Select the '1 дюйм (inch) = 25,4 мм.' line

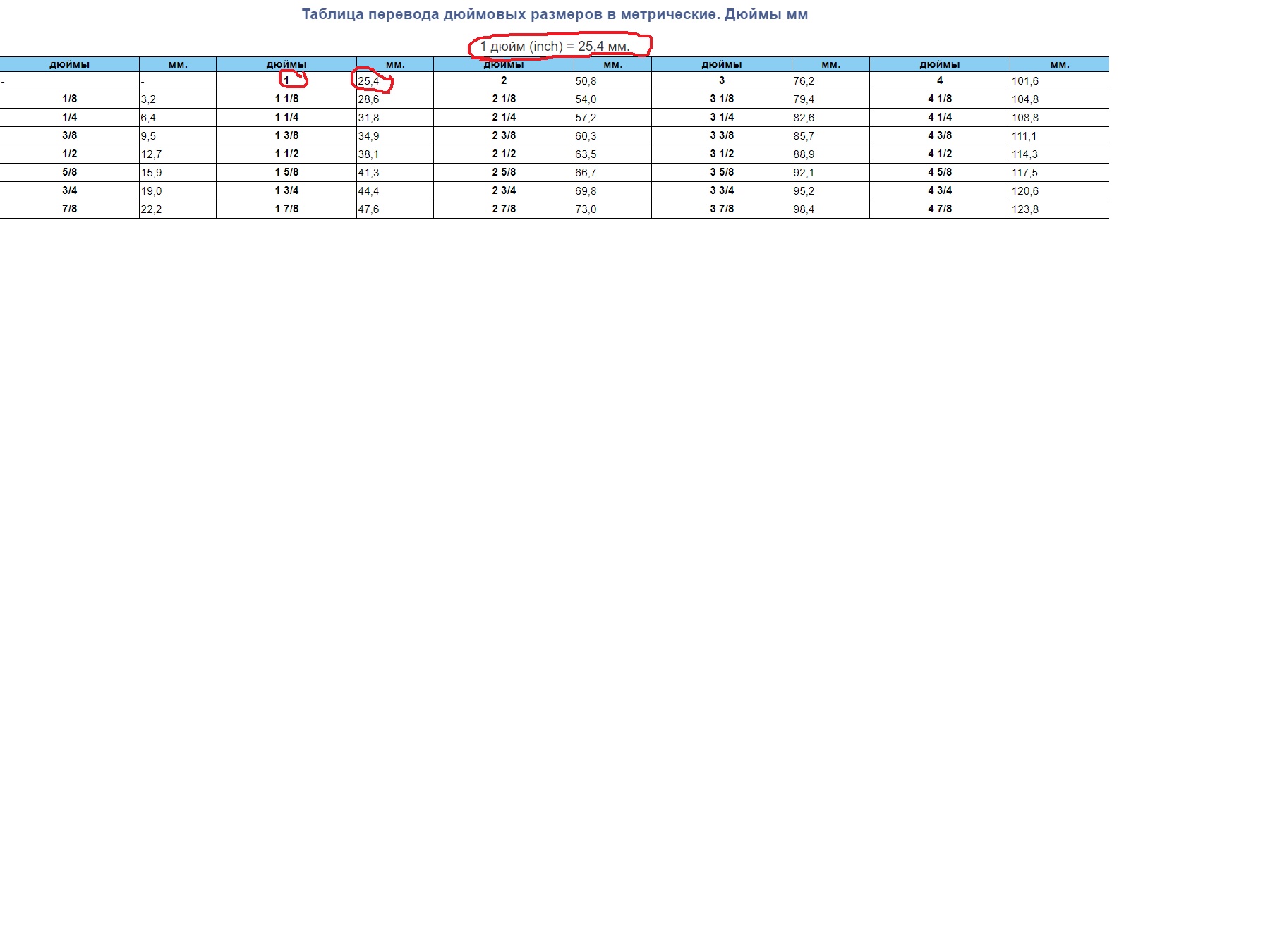pos(555,47)
